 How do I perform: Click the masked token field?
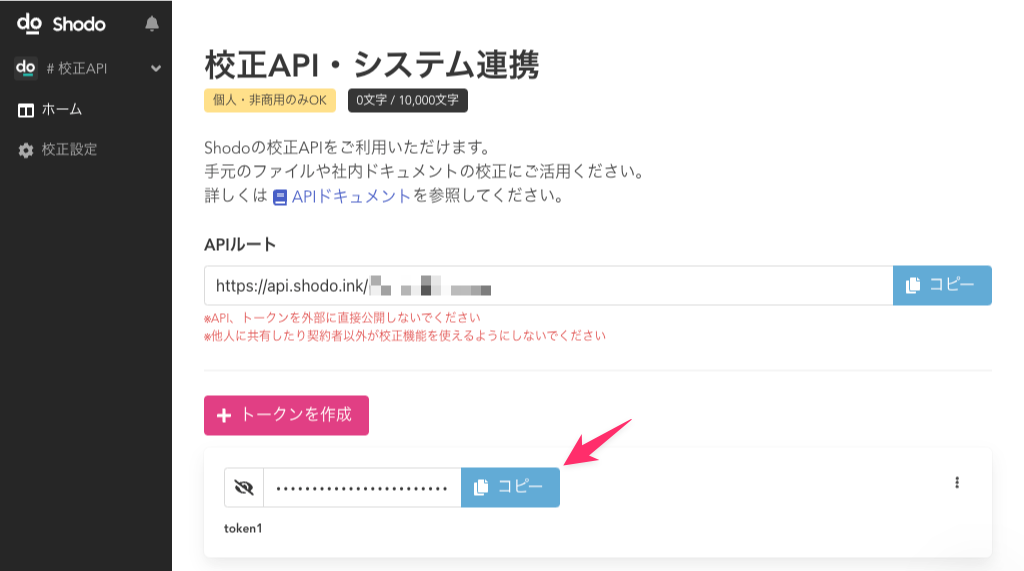pyautogui.click(x=362, y=487)
